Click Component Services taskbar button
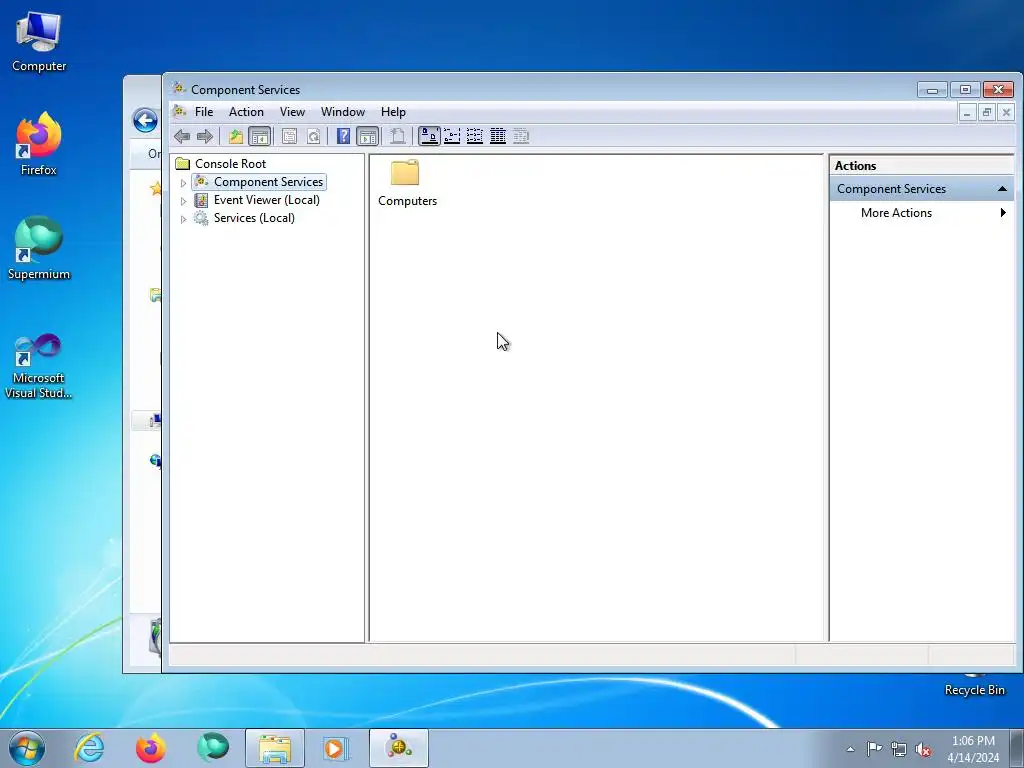 point(398,748)
